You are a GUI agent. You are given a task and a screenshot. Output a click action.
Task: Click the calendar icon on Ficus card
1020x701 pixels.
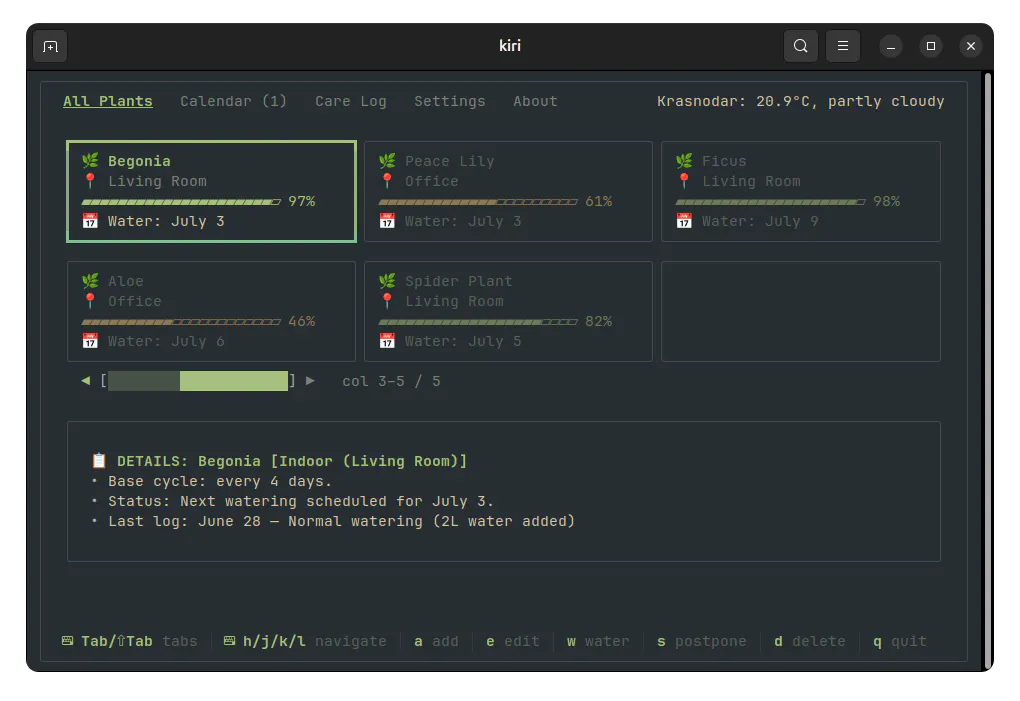[684, 221]
